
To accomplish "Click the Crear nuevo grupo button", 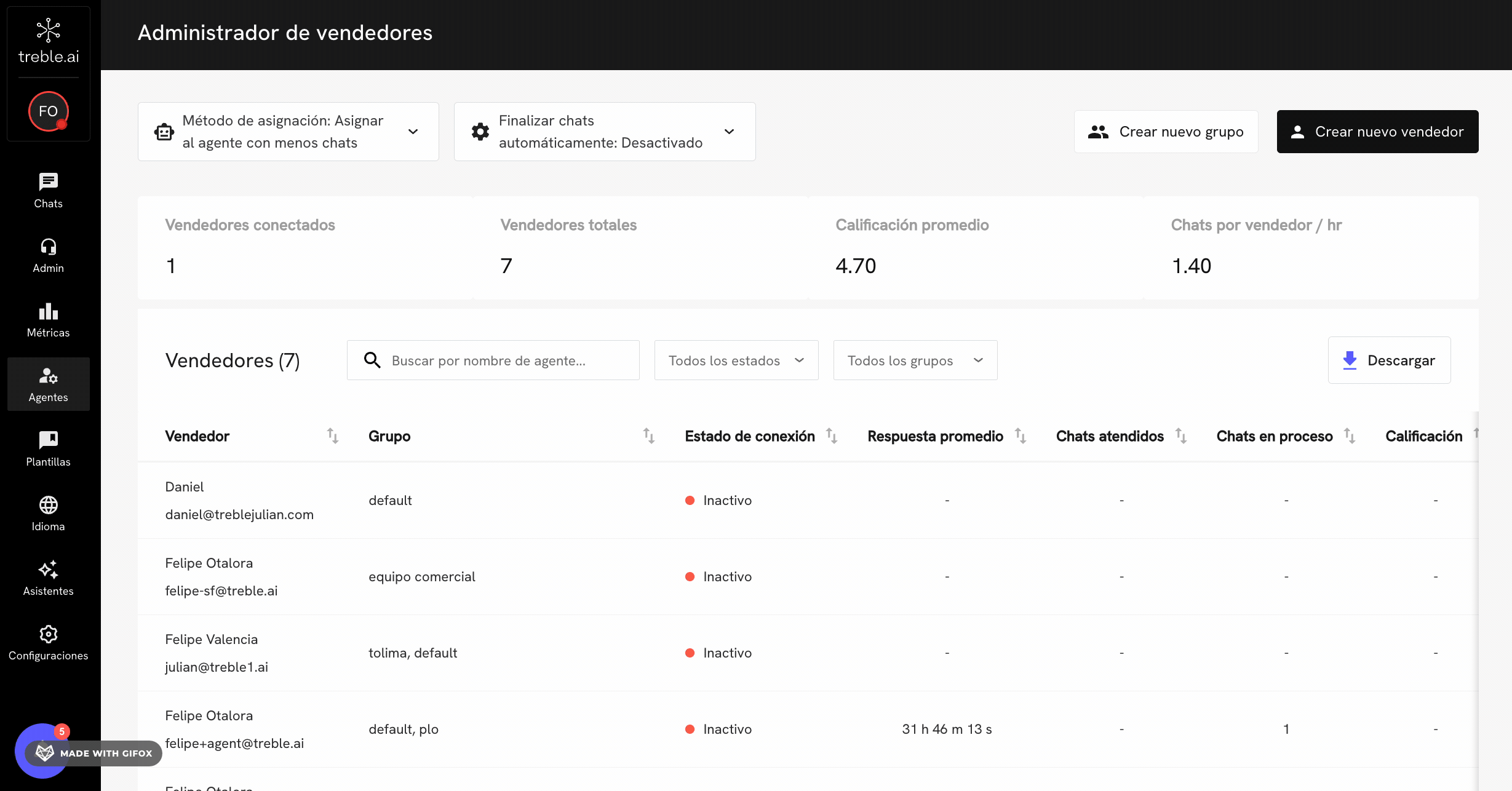I will click(1166, 131).
